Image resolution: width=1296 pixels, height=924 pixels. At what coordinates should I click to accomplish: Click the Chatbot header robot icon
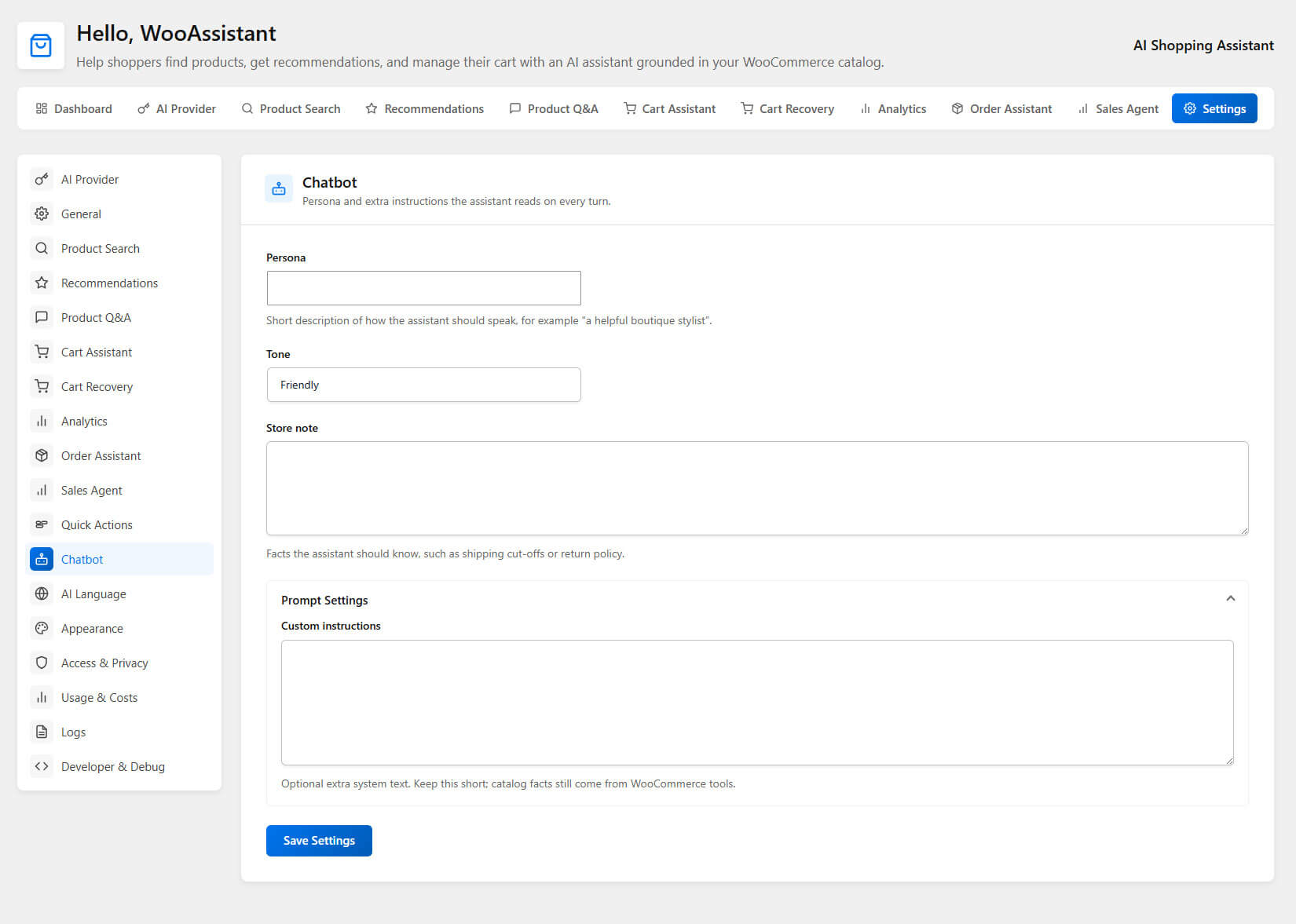click(x=279, y=188)
